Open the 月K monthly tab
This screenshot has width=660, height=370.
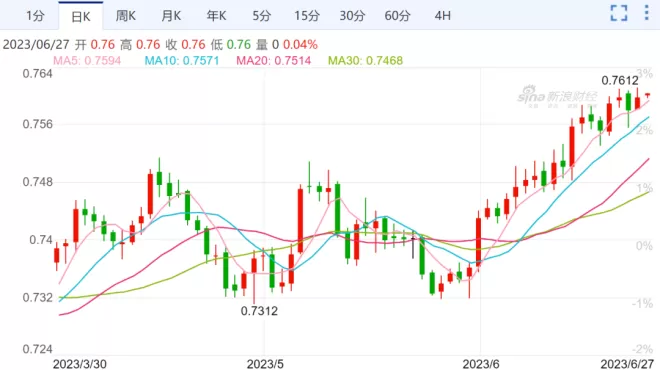tap(171, 16)
